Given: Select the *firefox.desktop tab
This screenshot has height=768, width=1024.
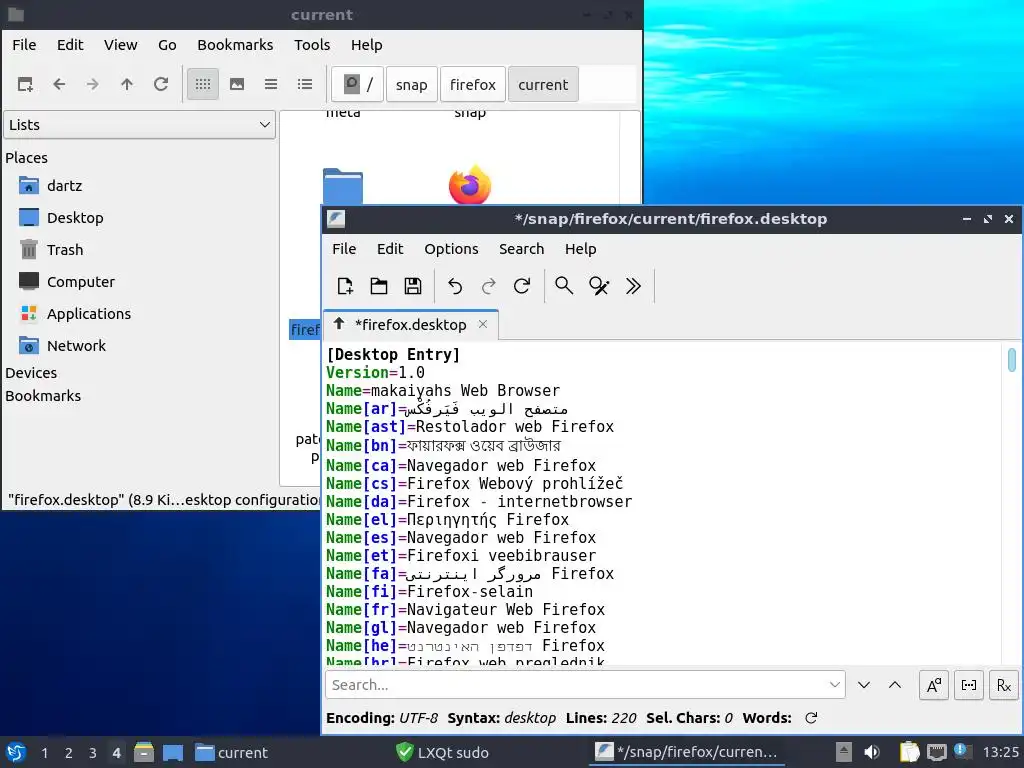Looking at the screenshot, I should pos(410,325).
